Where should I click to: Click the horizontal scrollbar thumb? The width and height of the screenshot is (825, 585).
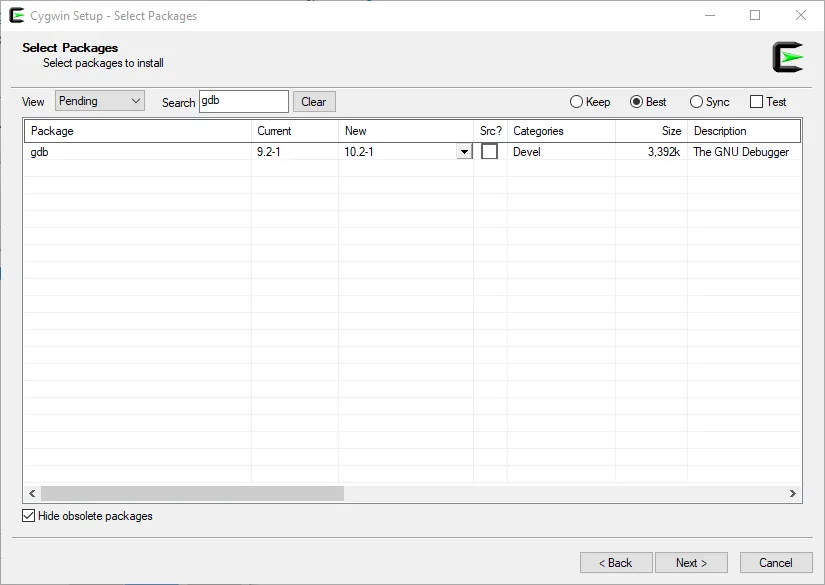click(x=192, y=493)
